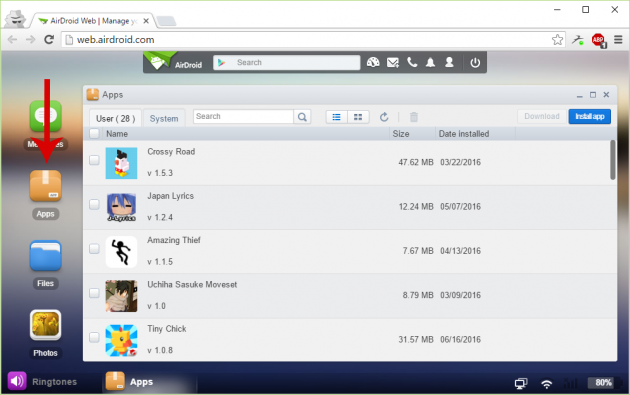
Task: Open the extension icon next to bookmark star
Action: pos(578,39)
